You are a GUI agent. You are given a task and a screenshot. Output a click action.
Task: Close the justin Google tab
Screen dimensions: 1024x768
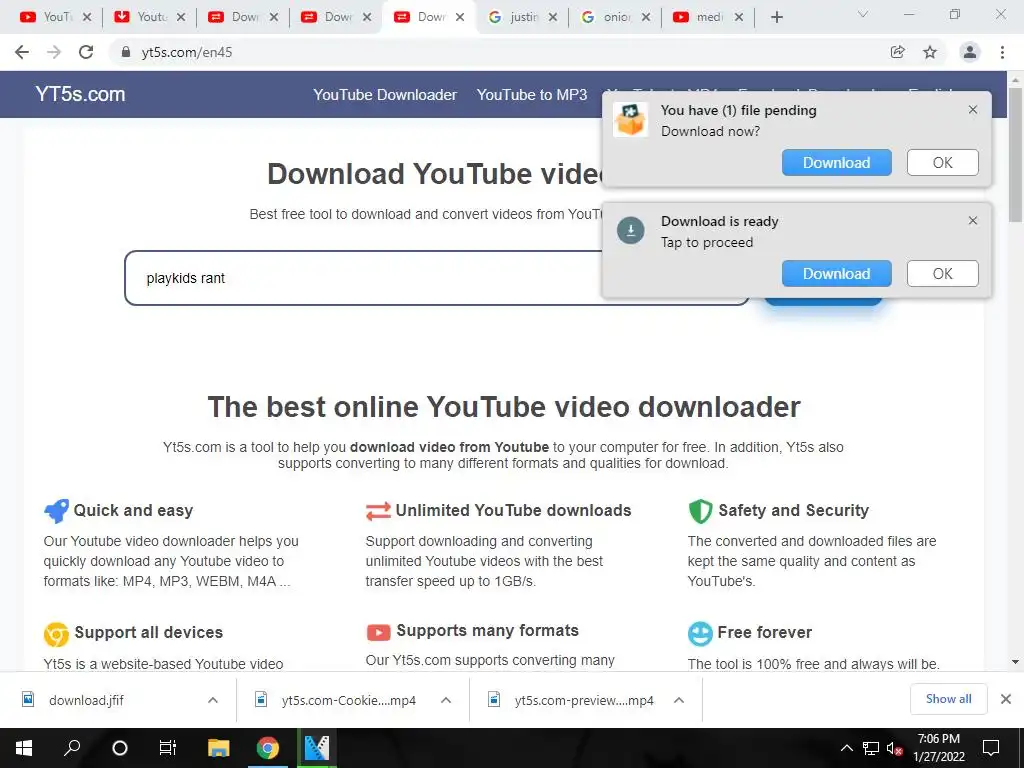click(x=552, y=17)
